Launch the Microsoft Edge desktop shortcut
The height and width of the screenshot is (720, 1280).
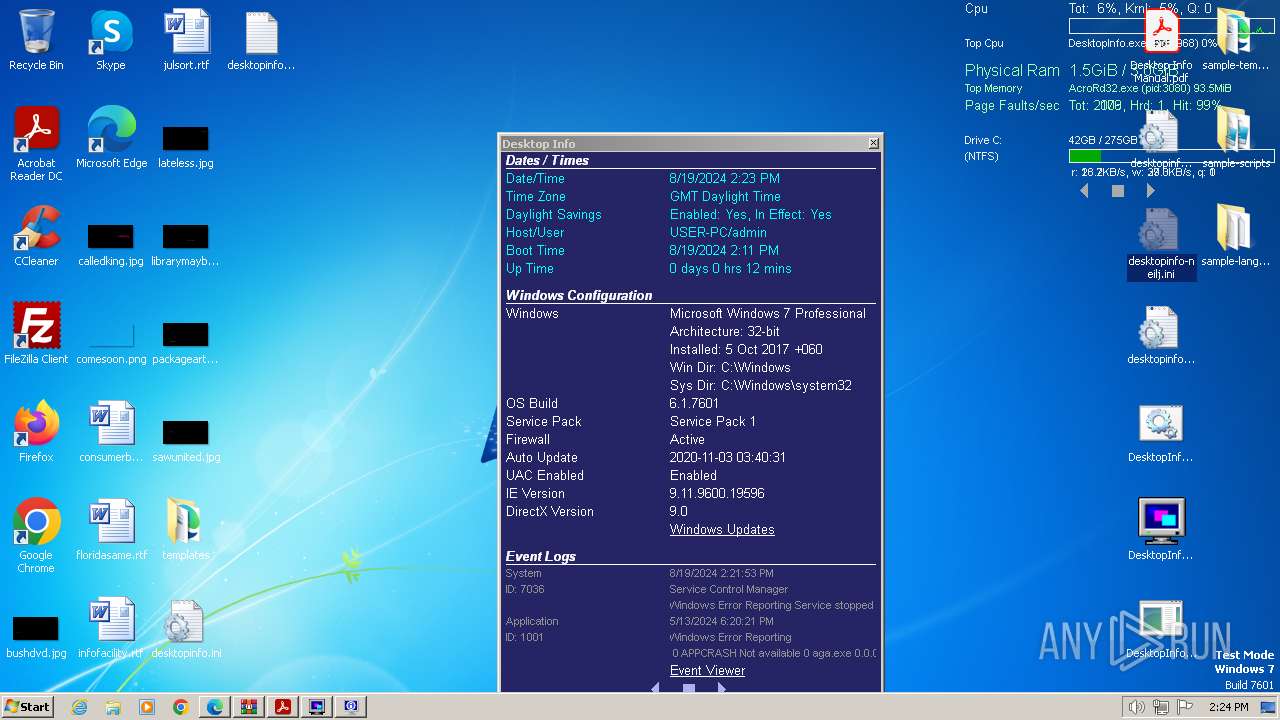click(111, 137)
